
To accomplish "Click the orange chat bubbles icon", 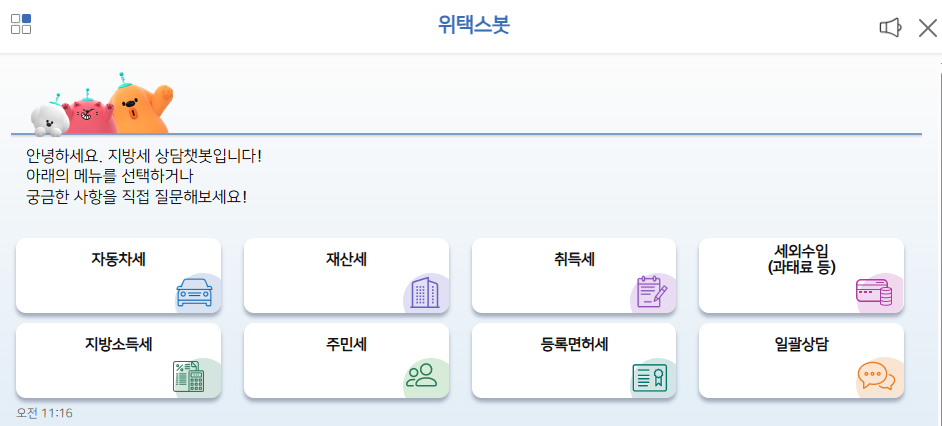I will 877,377.
